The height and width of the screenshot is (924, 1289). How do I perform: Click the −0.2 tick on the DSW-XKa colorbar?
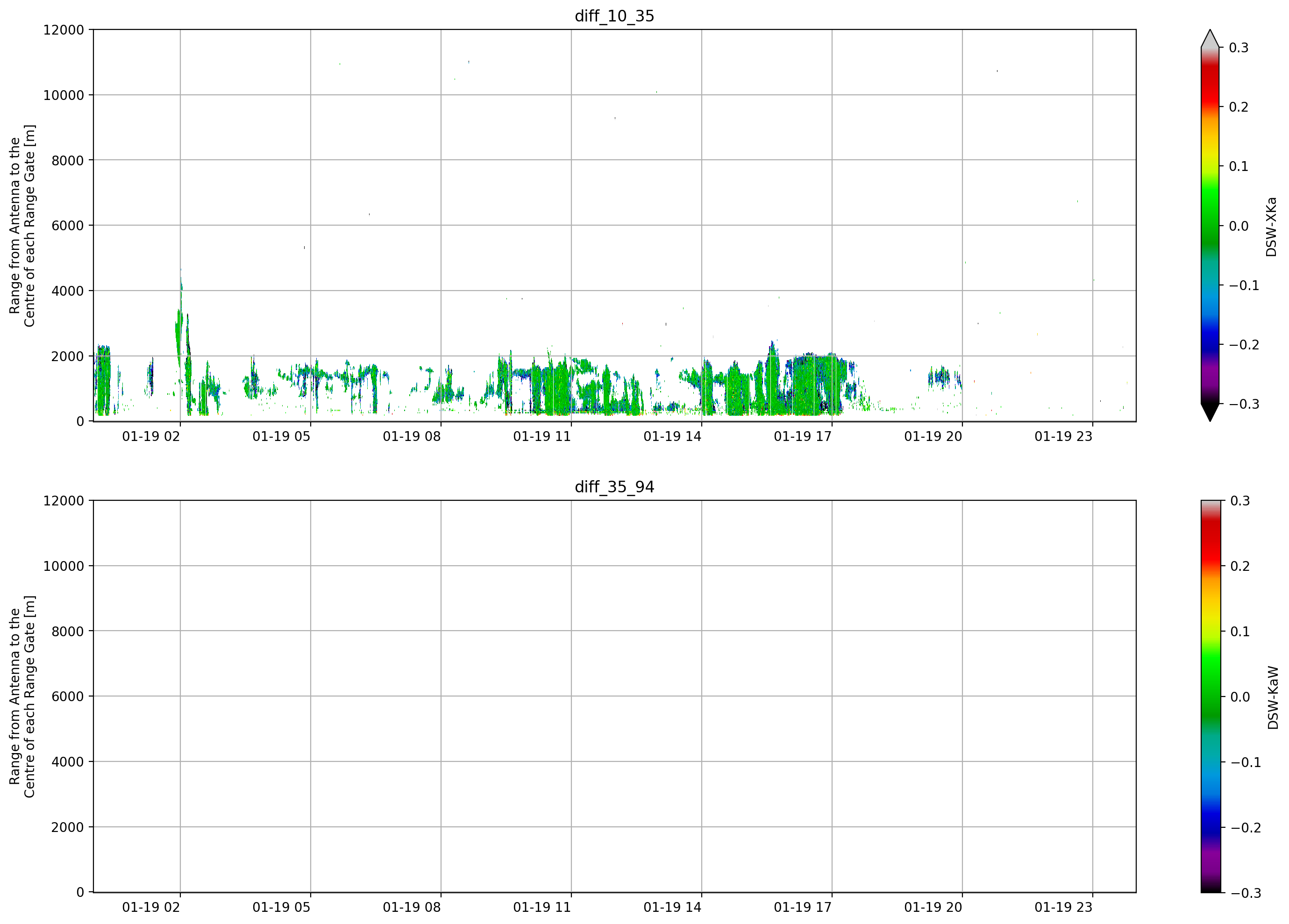[1244, 345]
